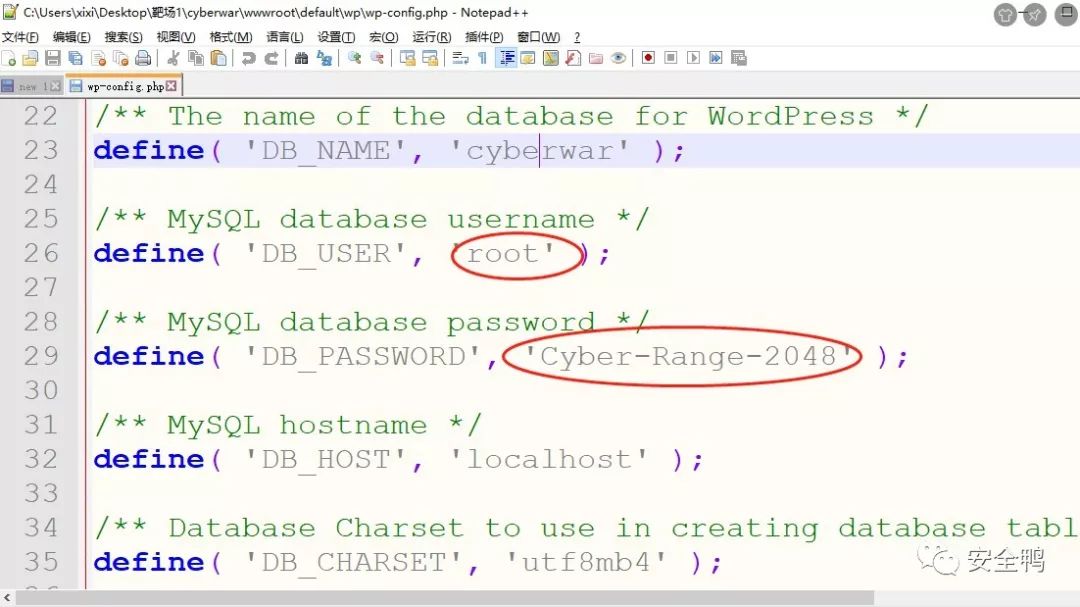1080x607 pixels.
Task: Open the 运行(R) menu
Action: pos(432,37)
